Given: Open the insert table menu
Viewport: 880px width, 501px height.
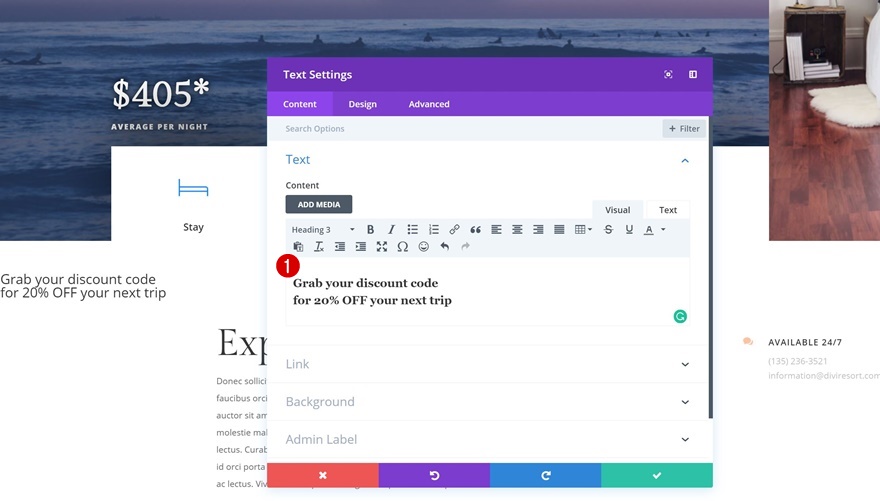Looking at the screenshot, I should (583, 229).
